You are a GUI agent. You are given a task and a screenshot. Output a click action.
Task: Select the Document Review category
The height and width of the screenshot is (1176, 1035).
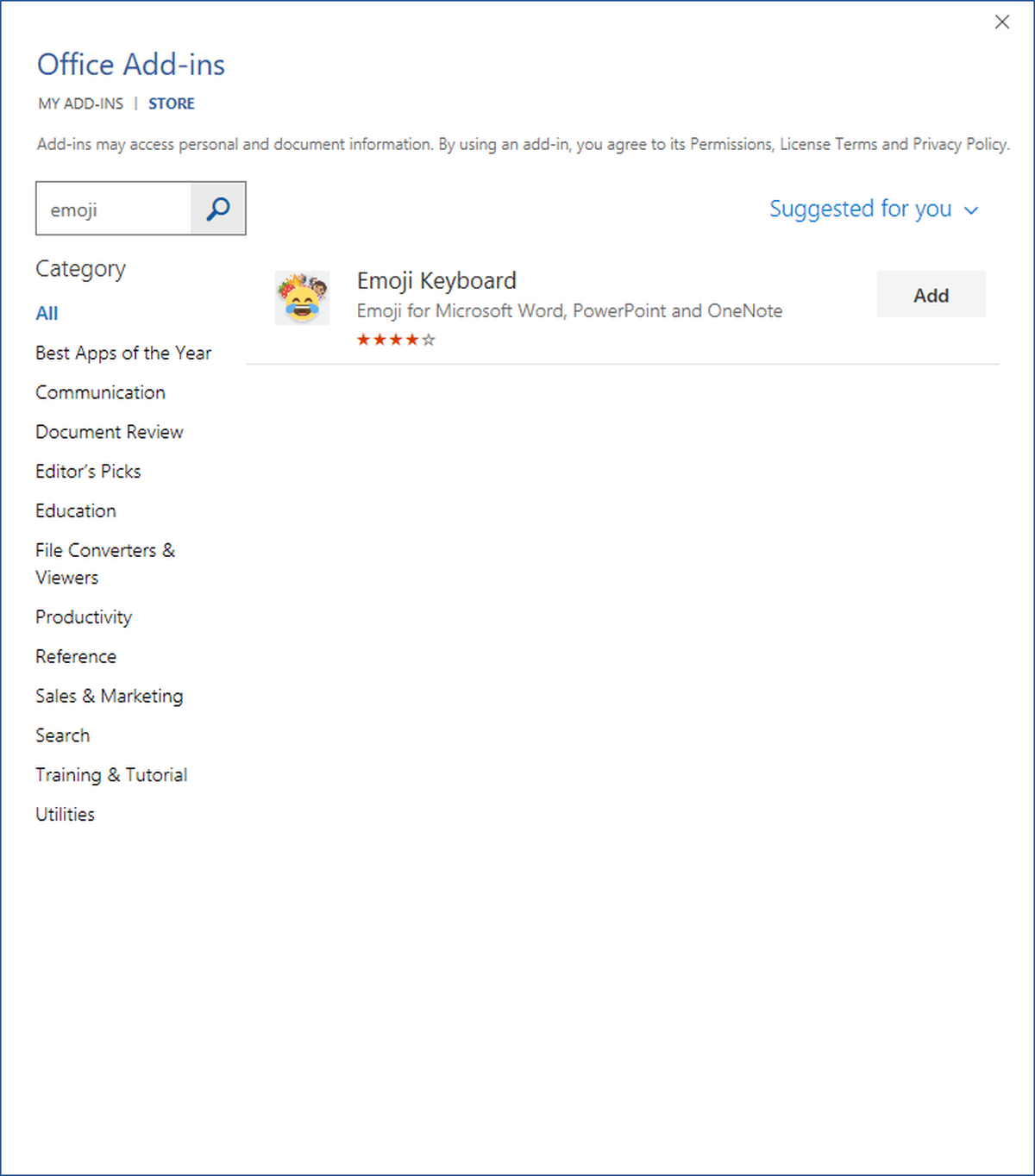(x=110, y=432)
